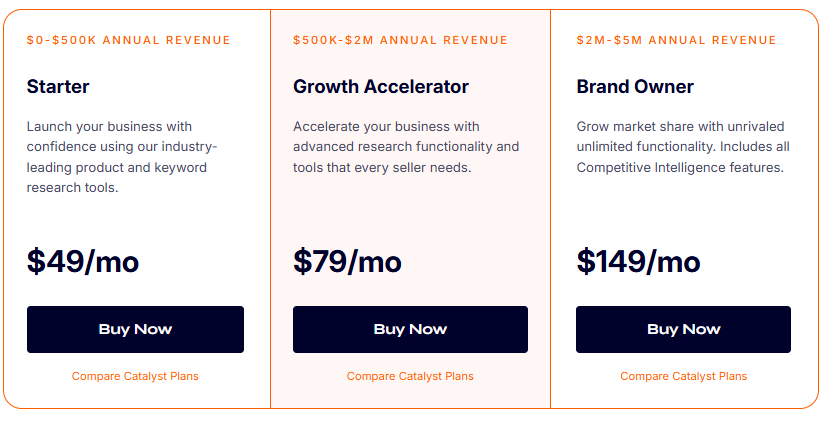827x421 pixels.
Task: Select the $500K-$2M Annual Revenue label
Action: coord(400,40)
